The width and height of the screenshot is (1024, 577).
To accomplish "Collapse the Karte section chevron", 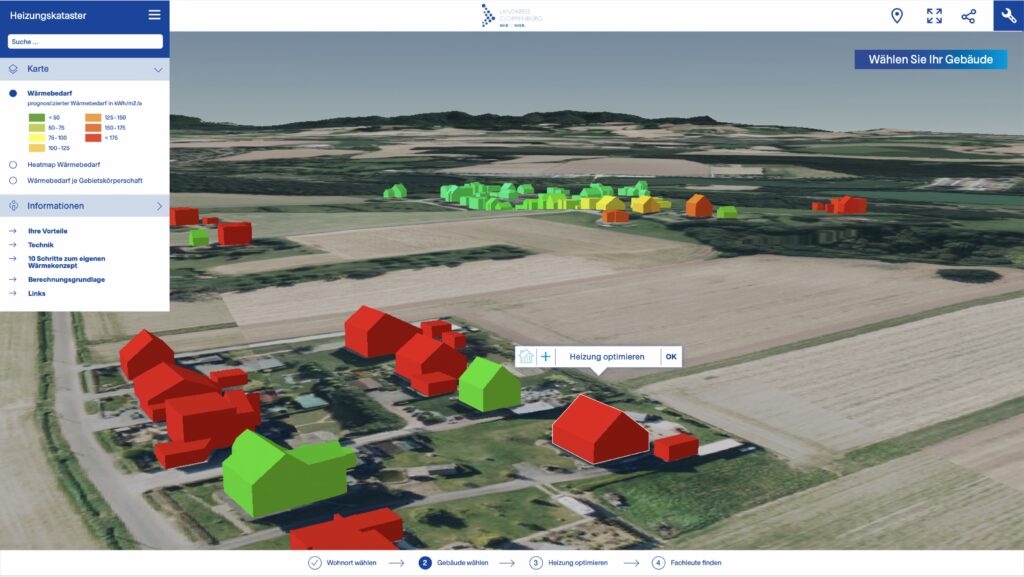I will [158, 70].
